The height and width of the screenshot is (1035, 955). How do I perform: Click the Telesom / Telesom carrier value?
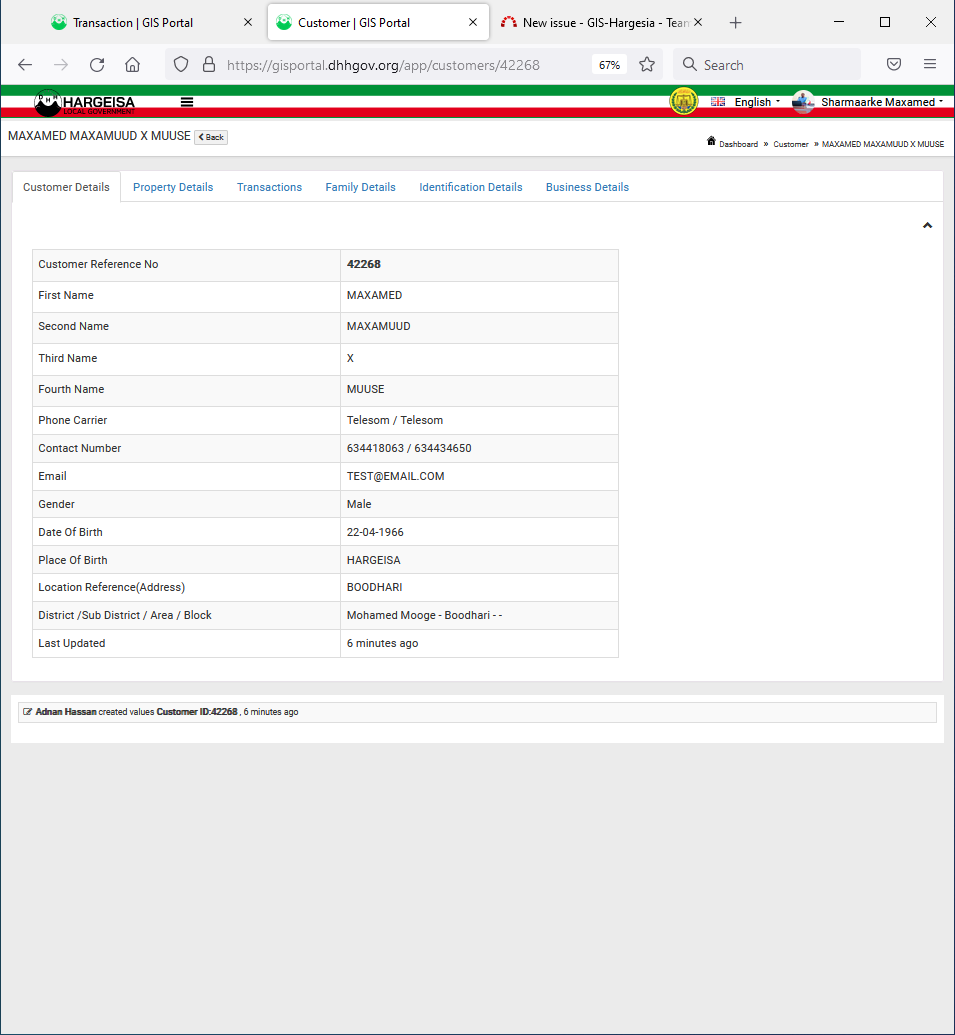pos(395,420)
